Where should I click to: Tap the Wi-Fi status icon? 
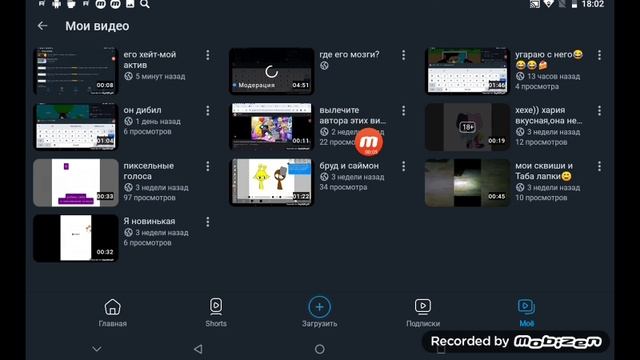549,4
